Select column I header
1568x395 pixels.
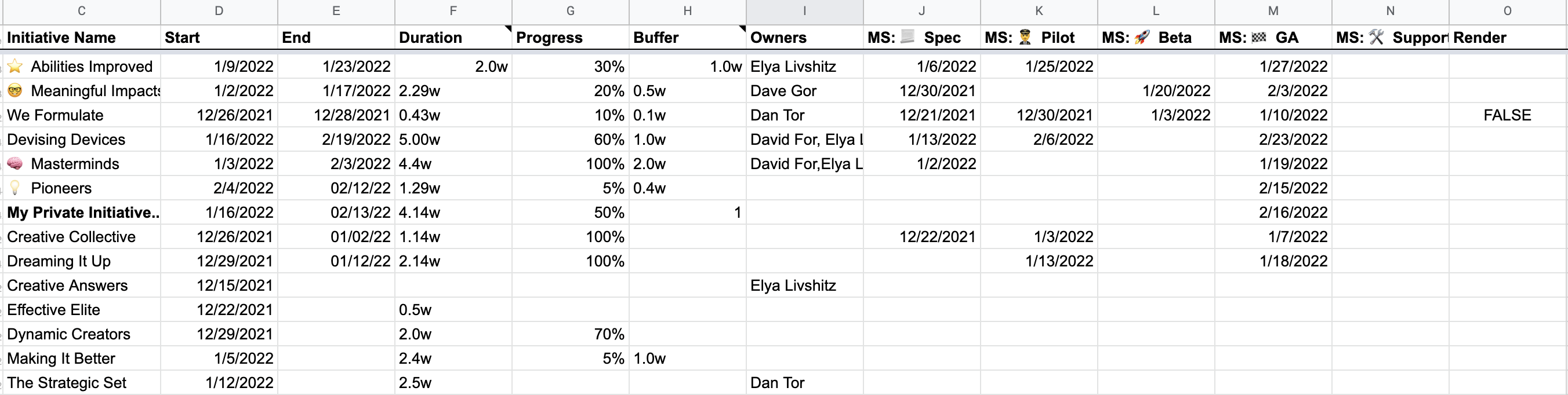coord(805,11)
